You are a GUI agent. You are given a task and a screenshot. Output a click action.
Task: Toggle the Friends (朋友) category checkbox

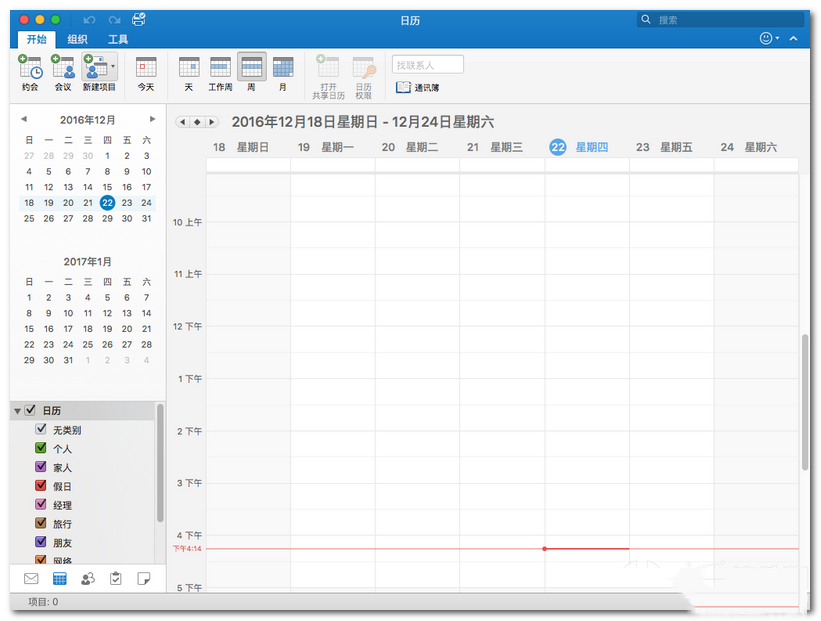pos(41,542)
